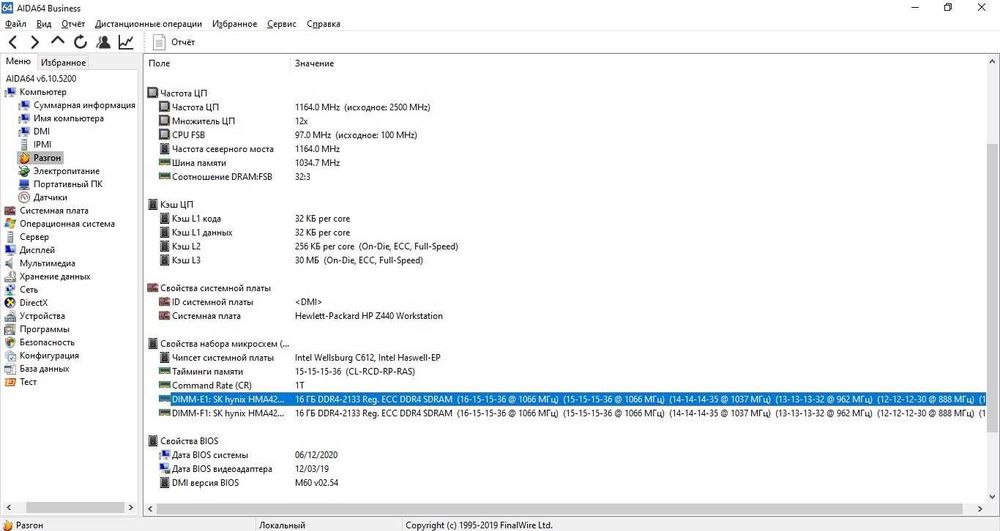This screenshot has height=531, width=1000.
Task: Click the Системная плата category icon
Action: pyautogui.click(x=10, y=210)
